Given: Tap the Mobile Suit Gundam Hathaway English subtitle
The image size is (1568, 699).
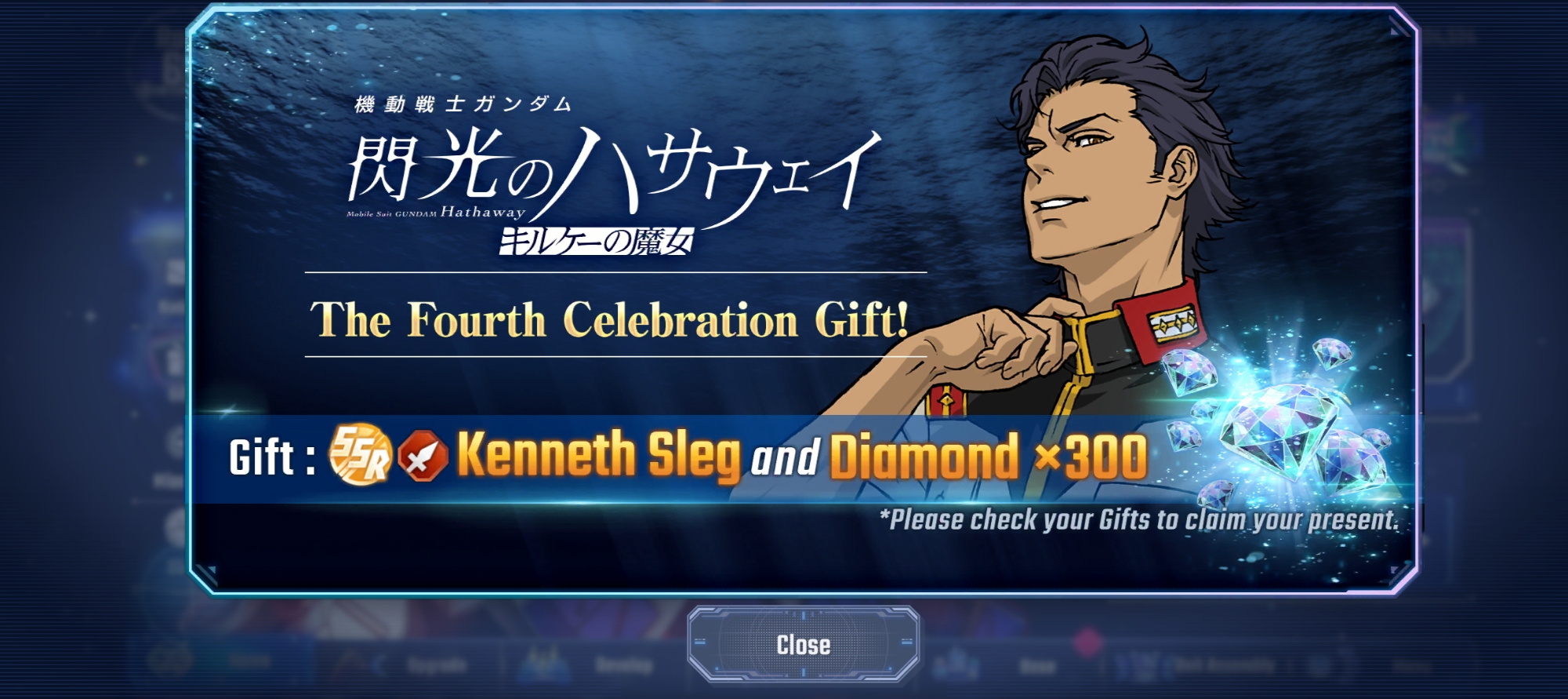Looking at the screenshot, I should [435, 213].
